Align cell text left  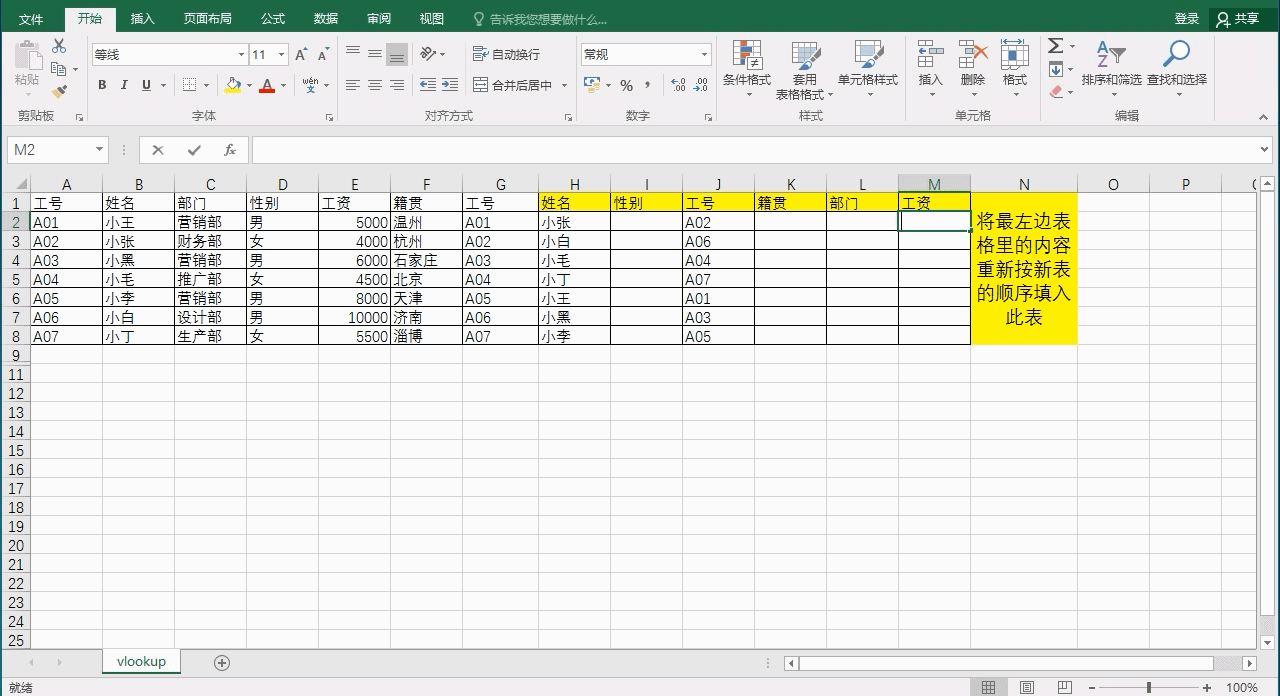tap(353, 85)
